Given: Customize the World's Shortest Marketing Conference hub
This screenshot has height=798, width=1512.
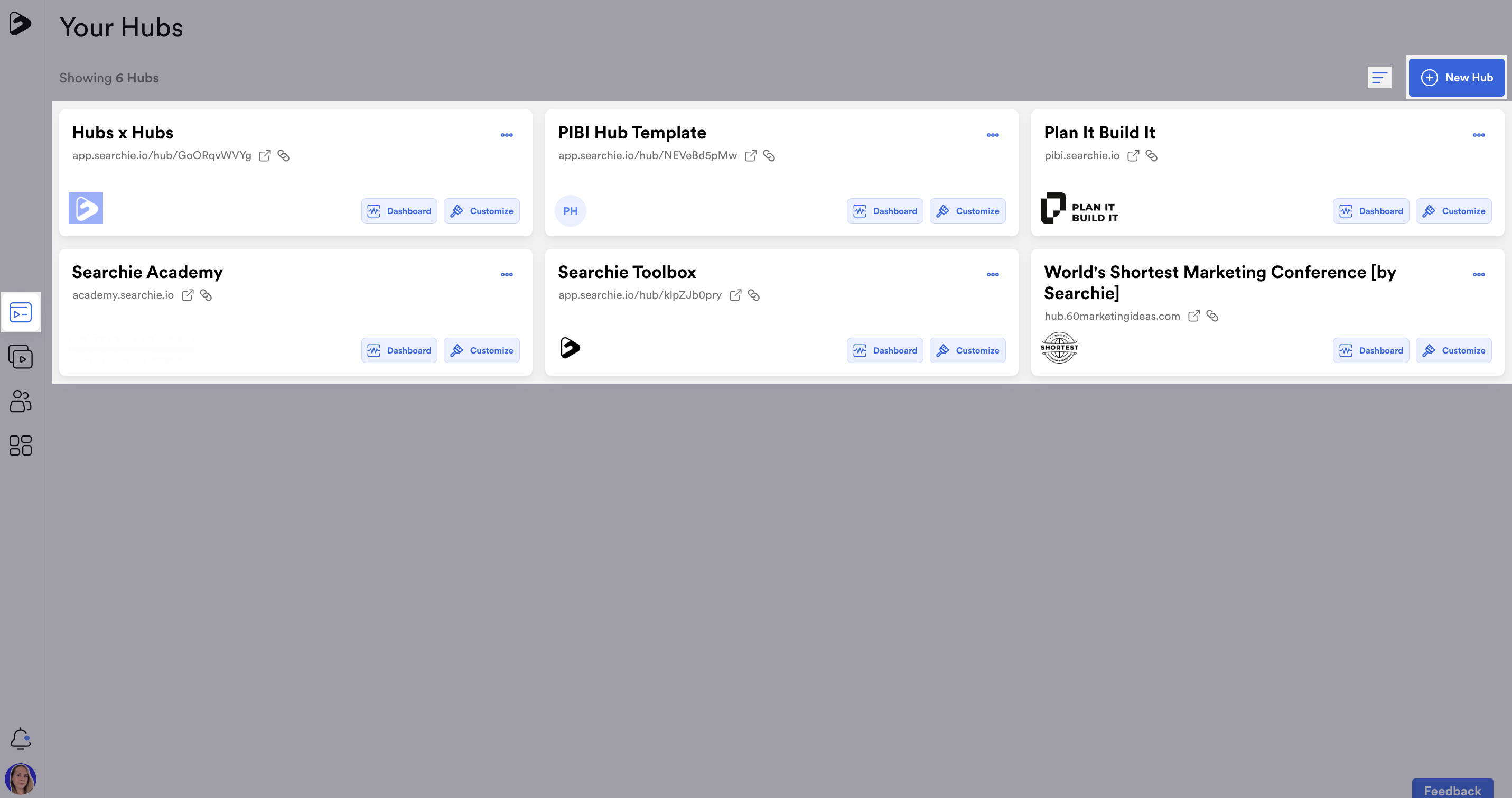Looking at the screenshot, I should coord(1454,350).
